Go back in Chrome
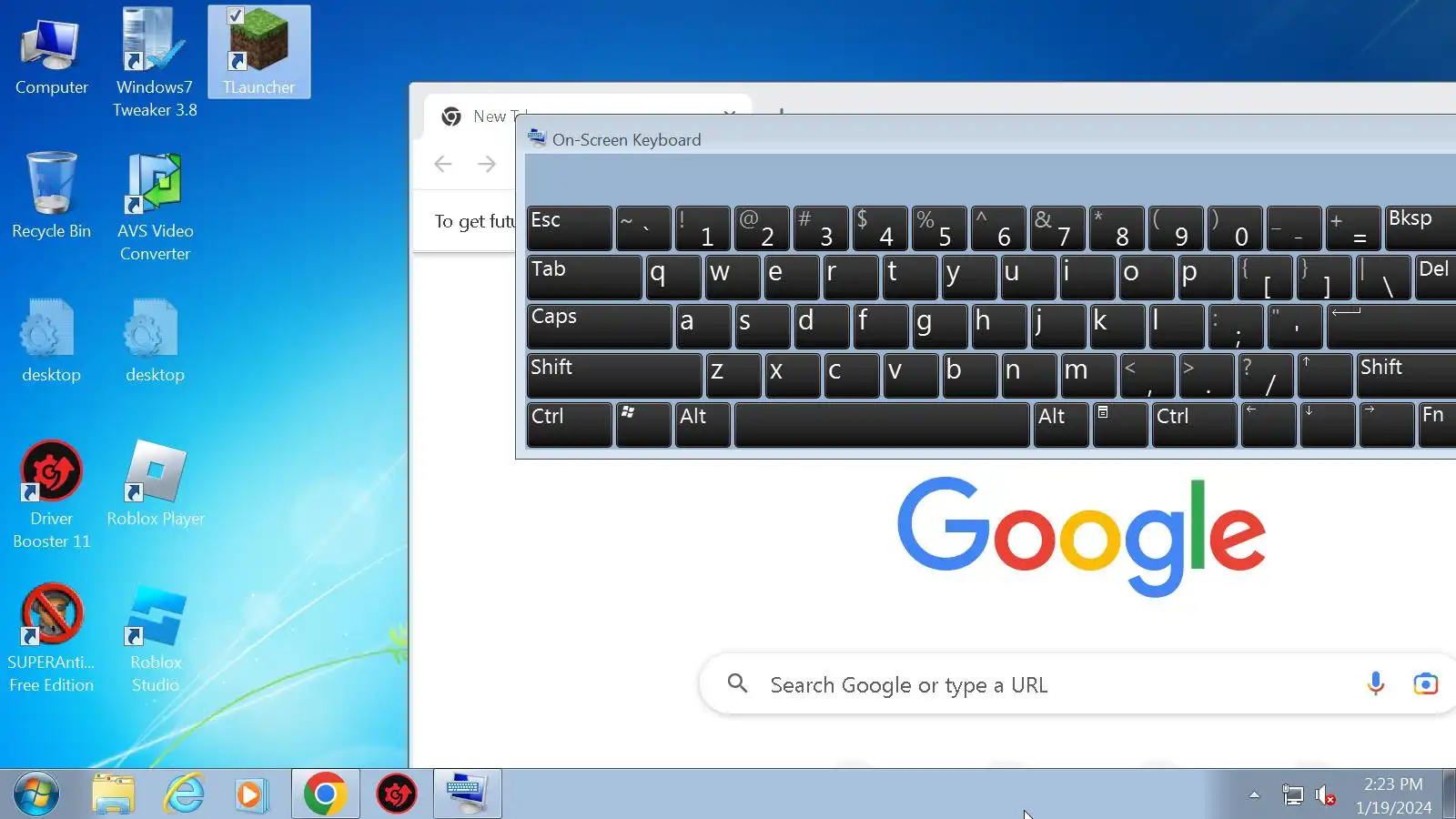Viewport: 1456px width, 819px height. pos(443,164)
